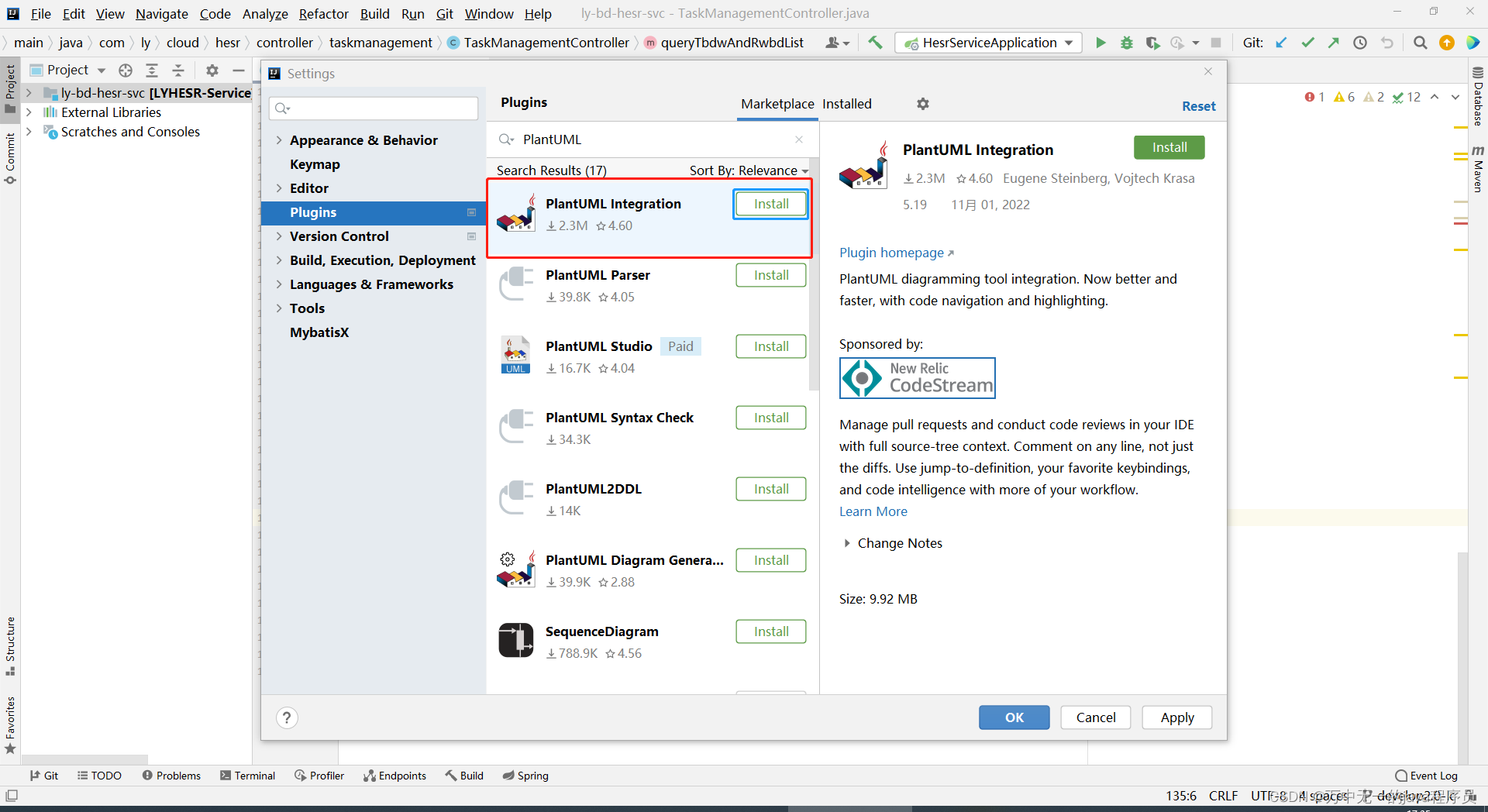Open Sort By Relevance dropdown
Image resolution: width=1488 pixels, height=812 pixels.
click(x=749, y=170)
